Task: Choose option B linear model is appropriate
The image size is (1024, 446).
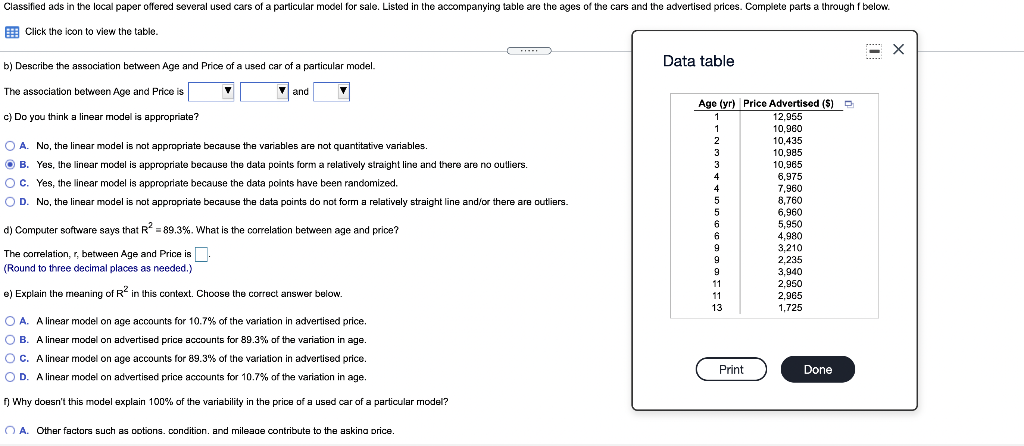Action: pos(10,165)
